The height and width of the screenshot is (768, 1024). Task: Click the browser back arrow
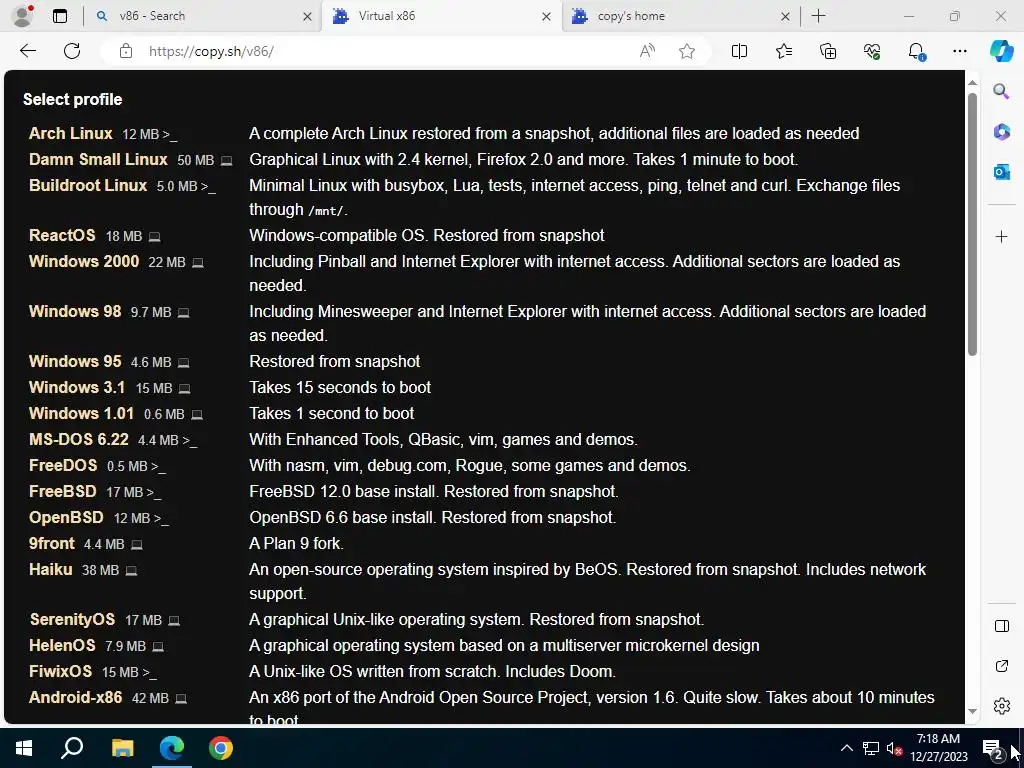click(x=27, y=51)
